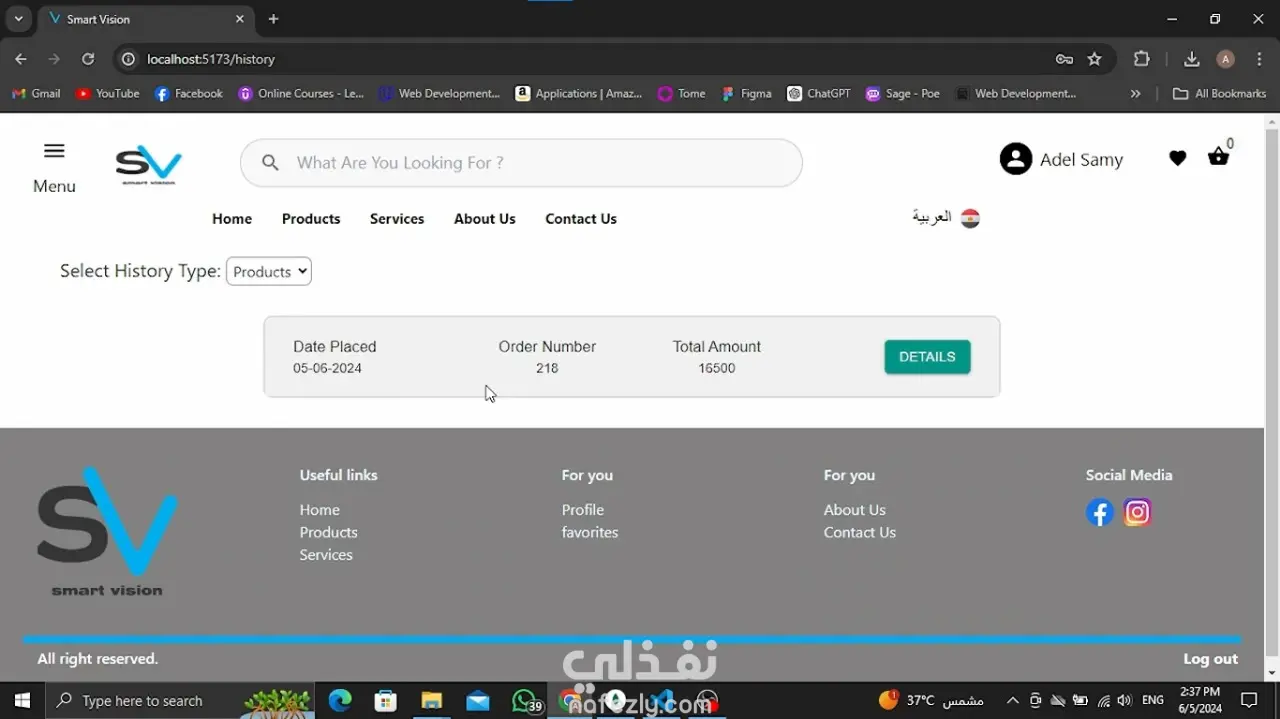Open the Gmail bookmark
Viewport: 1280px width, 719px height.
[x=36, y=93]
